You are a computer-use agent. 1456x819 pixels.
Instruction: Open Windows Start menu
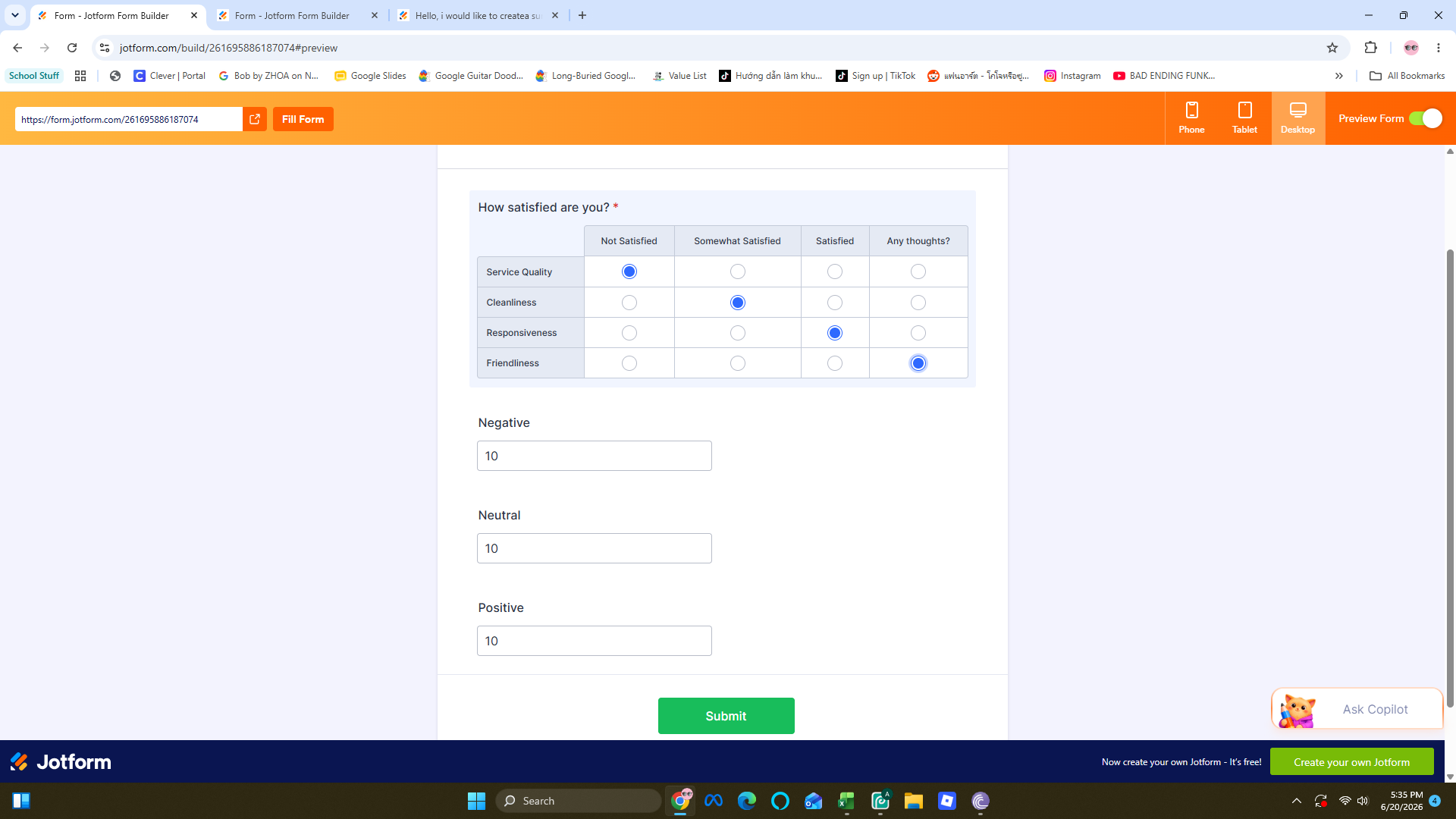coord(476,801)
